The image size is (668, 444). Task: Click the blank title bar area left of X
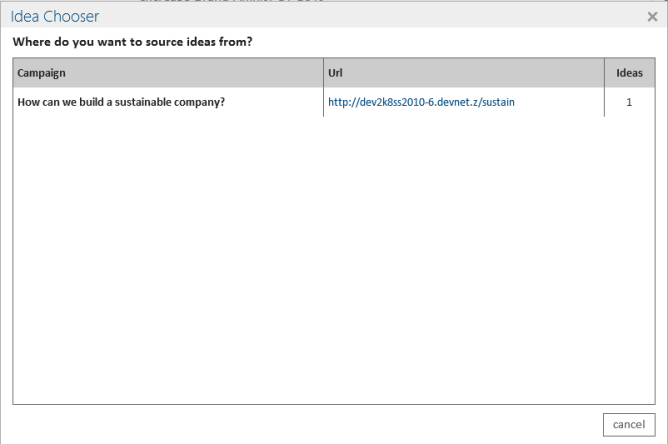tap(400, 18)
